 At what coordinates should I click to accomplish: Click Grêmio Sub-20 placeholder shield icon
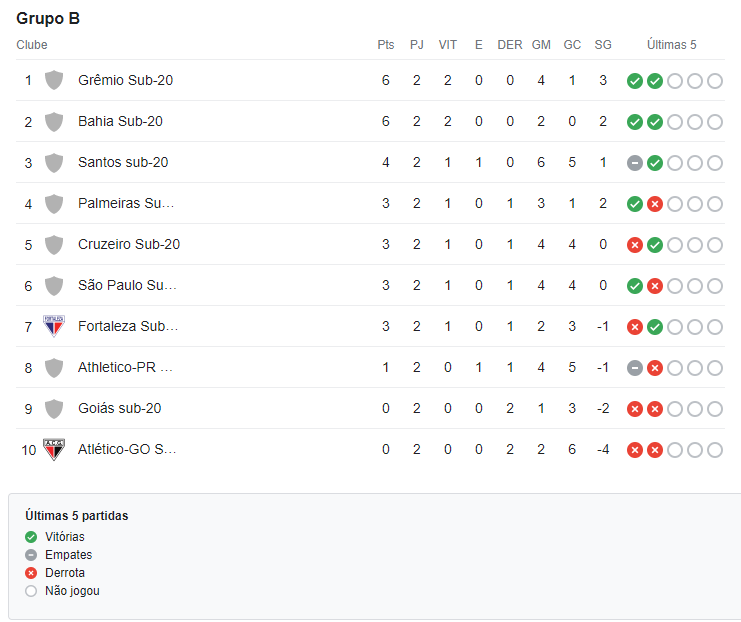54,80
